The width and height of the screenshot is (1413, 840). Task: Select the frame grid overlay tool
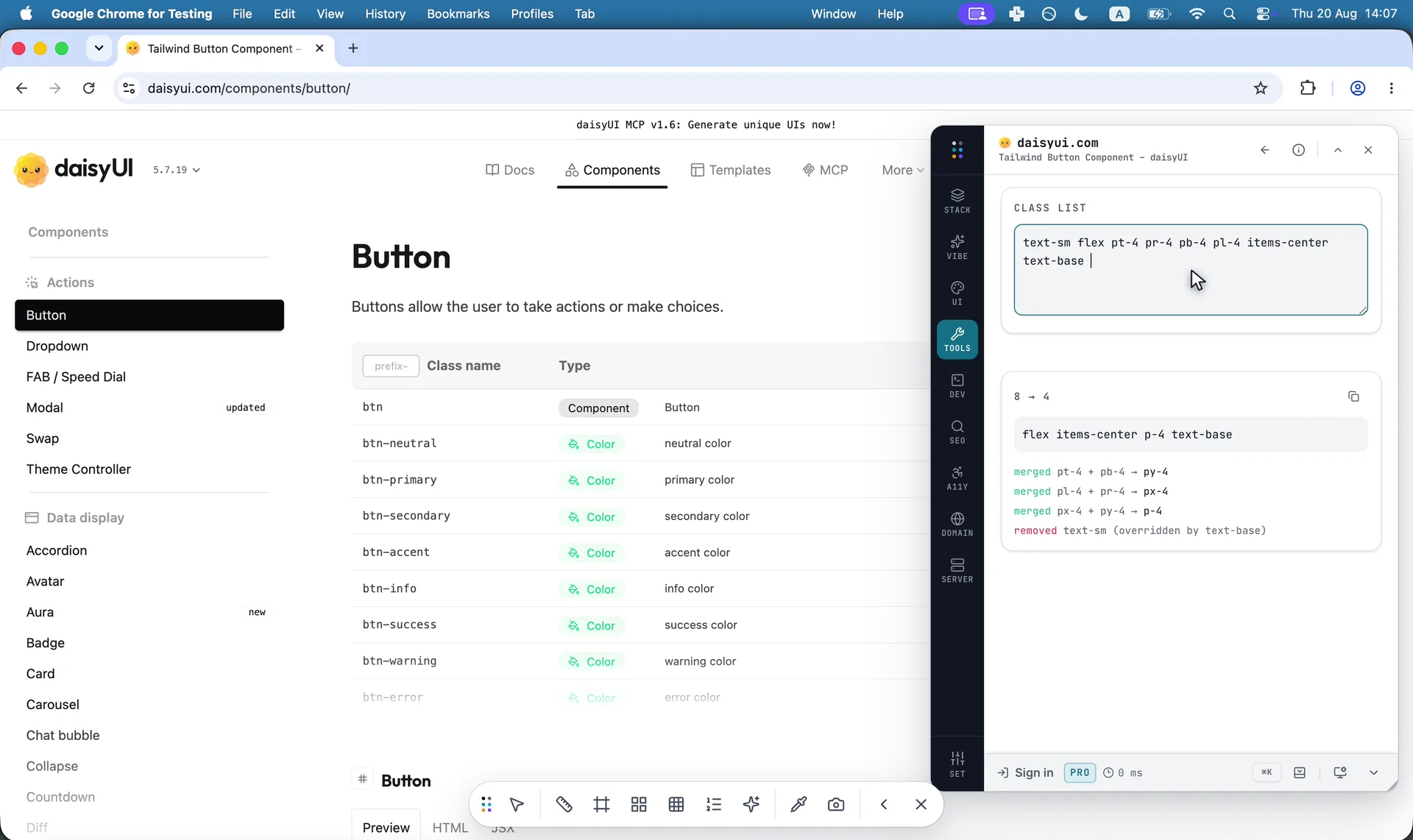601,805
